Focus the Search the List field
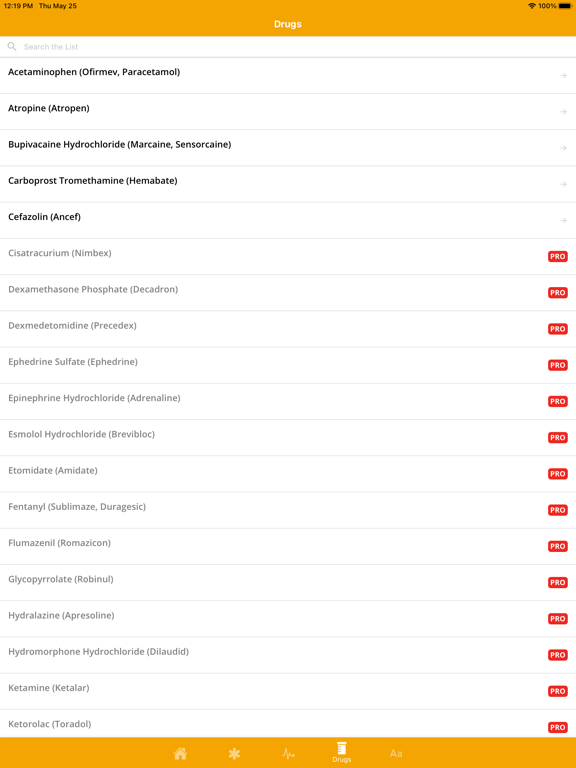This screenshot has width=576, height=768. pos(288,47)
